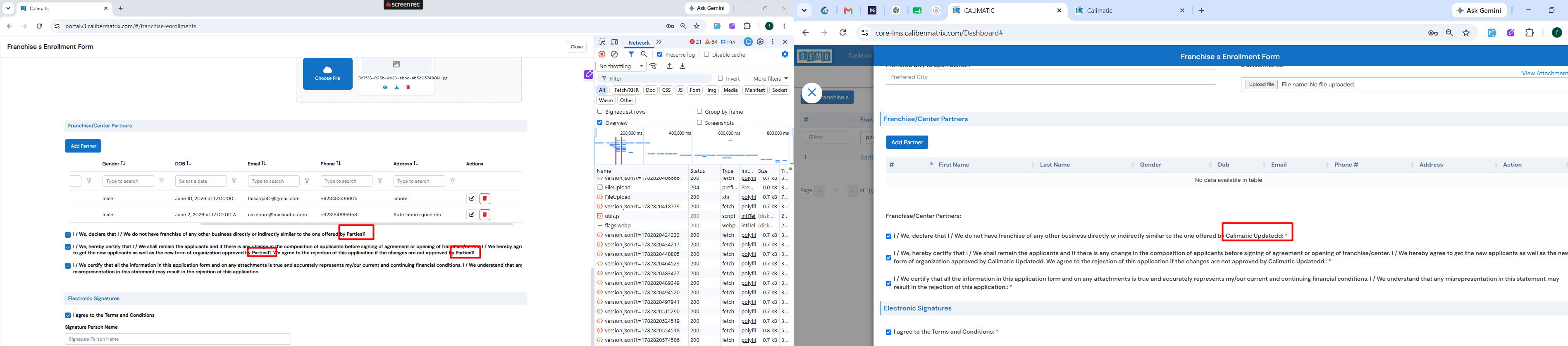Screen dimensions: 1568x346
Task: Click the Upload file button
Action: coord(1260,85)
